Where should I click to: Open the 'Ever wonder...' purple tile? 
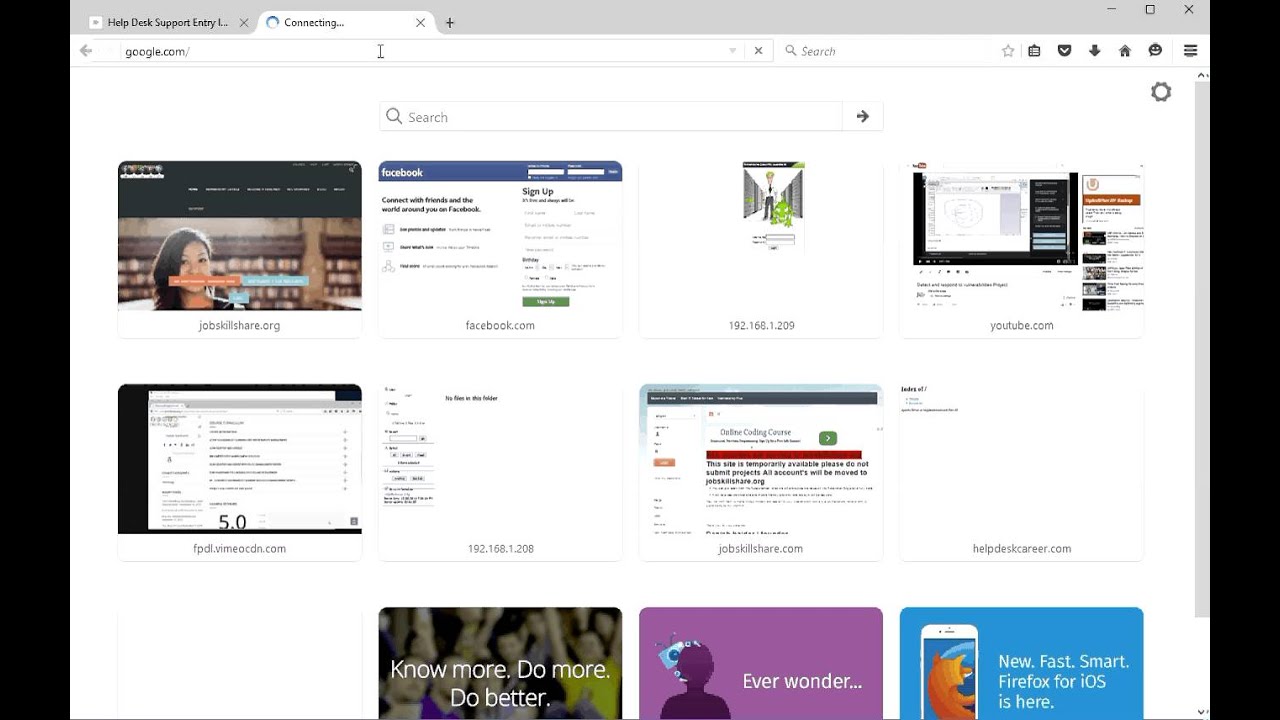761,663
